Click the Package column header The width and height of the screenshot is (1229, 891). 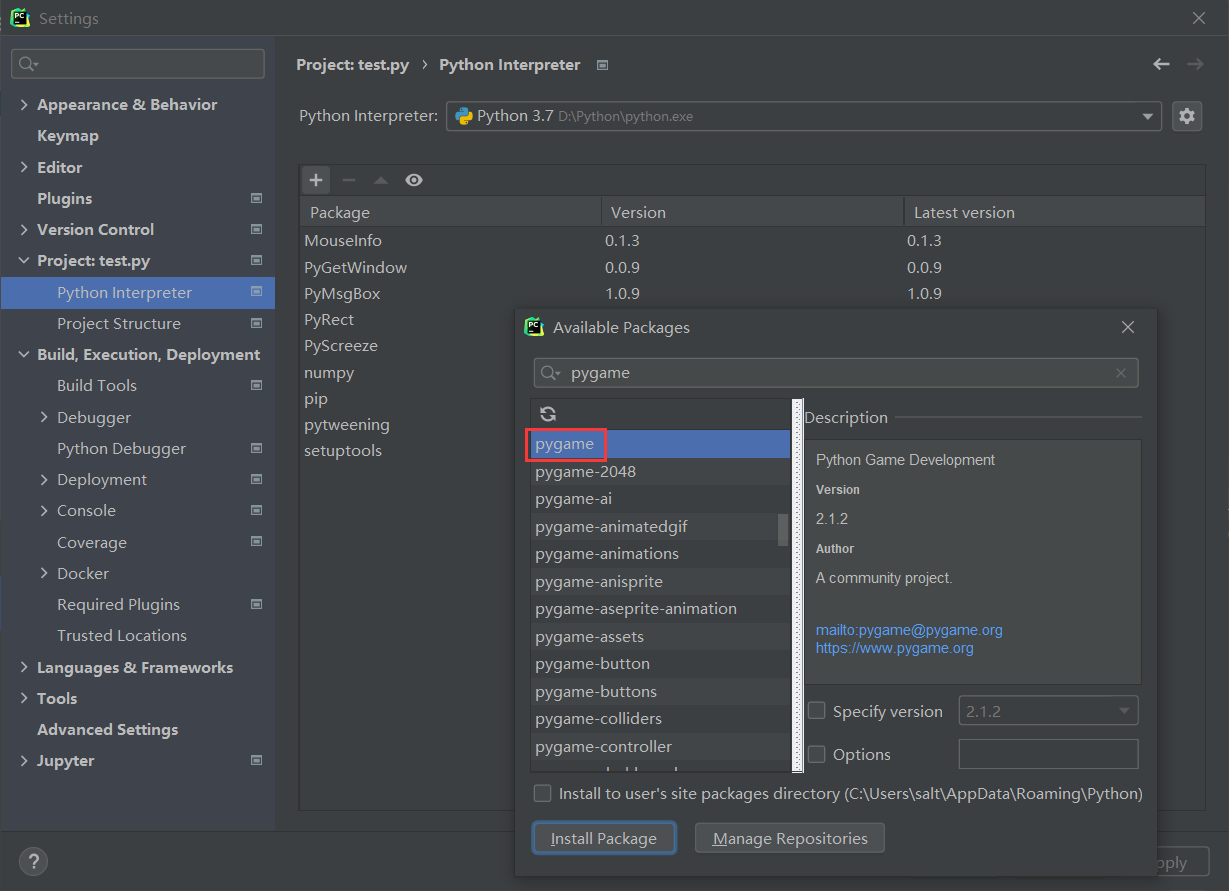click(x=450, y=212)
